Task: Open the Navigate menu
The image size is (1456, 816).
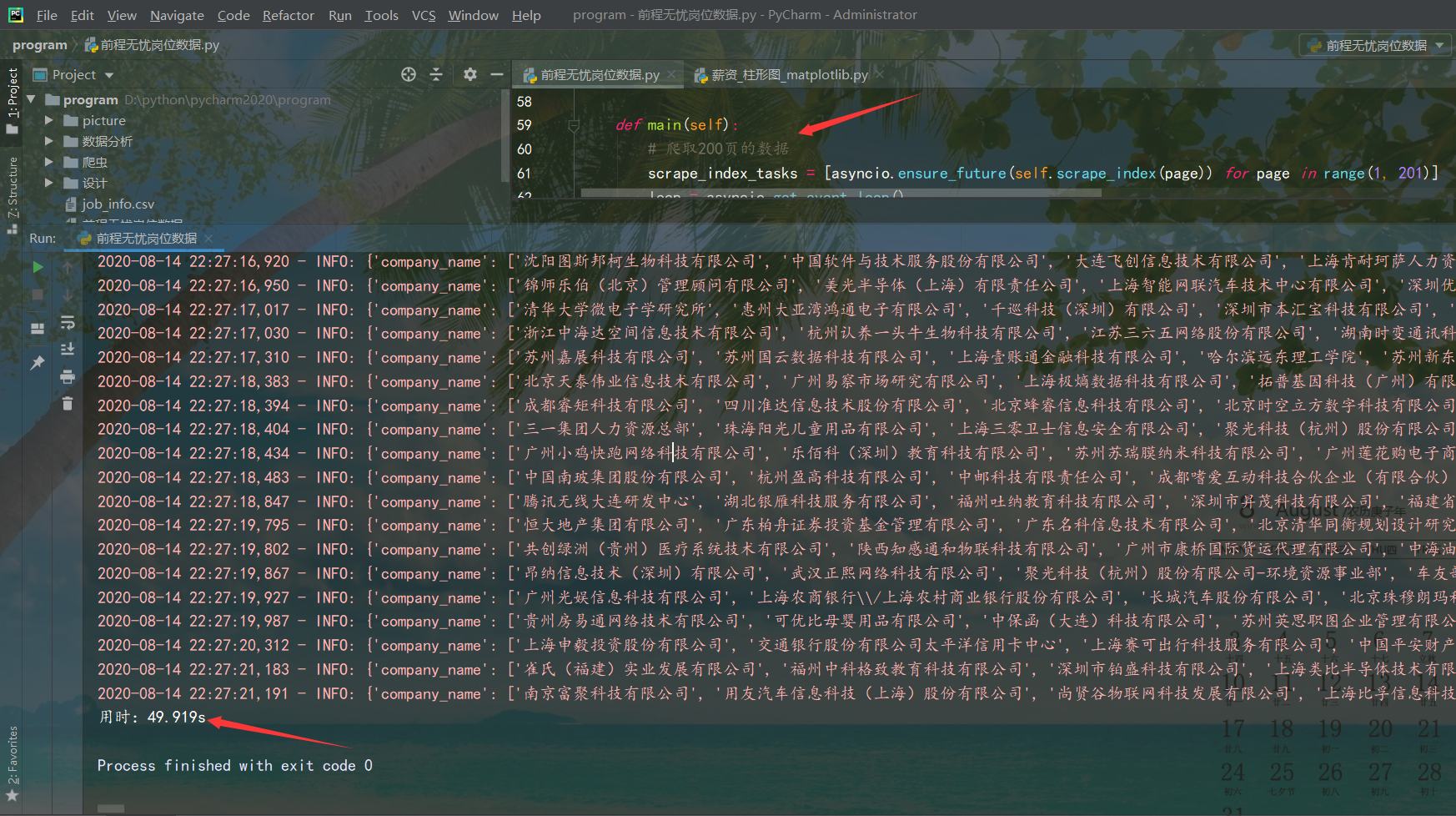Action: [177, 15]
